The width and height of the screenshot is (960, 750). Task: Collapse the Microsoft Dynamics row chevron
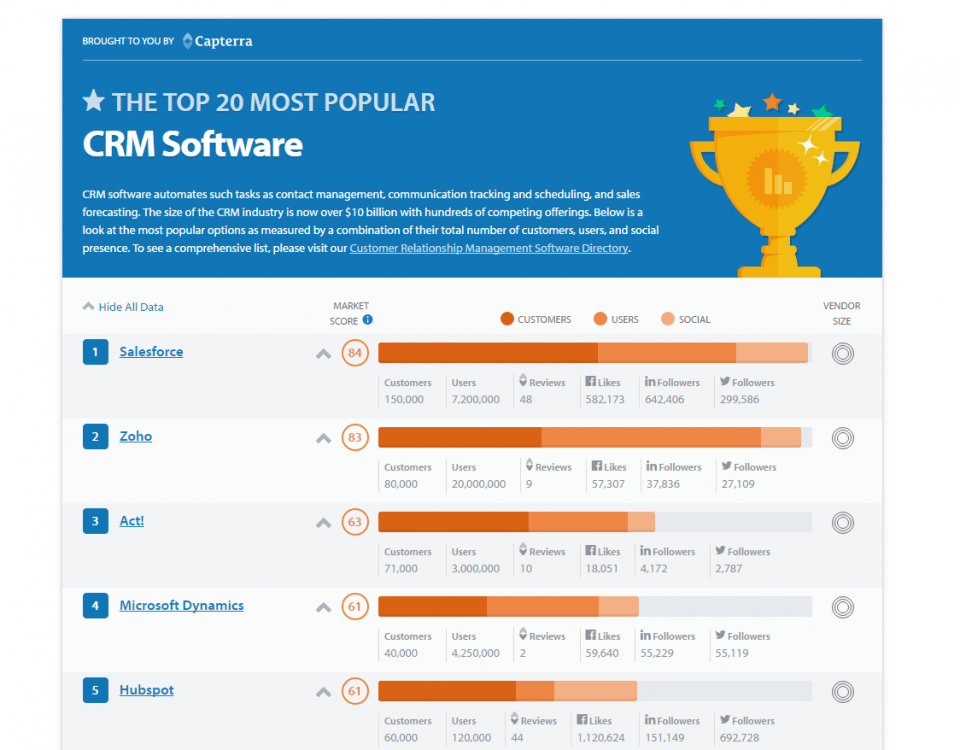pos(323,607)
